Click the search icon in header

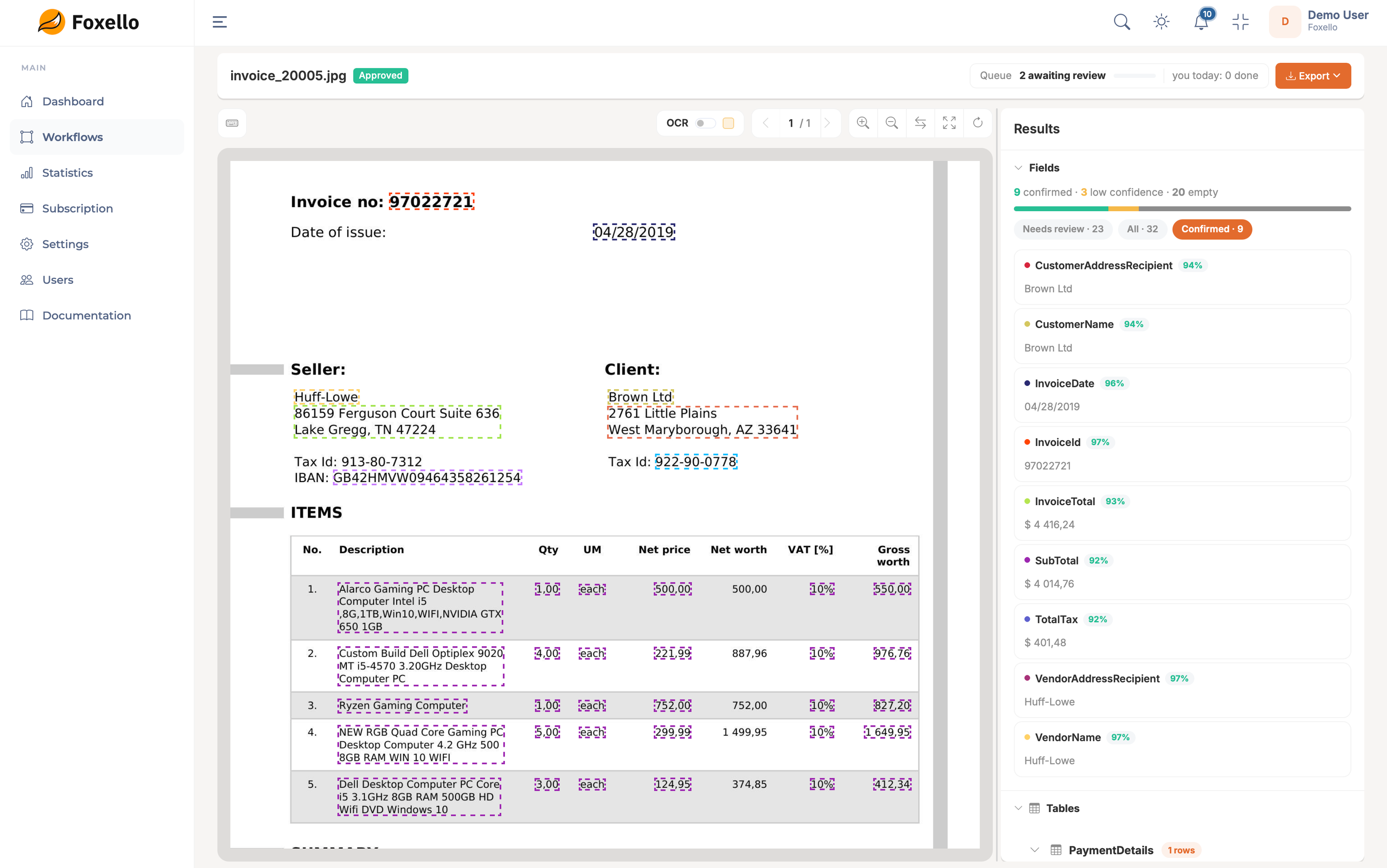(1122, 22)
